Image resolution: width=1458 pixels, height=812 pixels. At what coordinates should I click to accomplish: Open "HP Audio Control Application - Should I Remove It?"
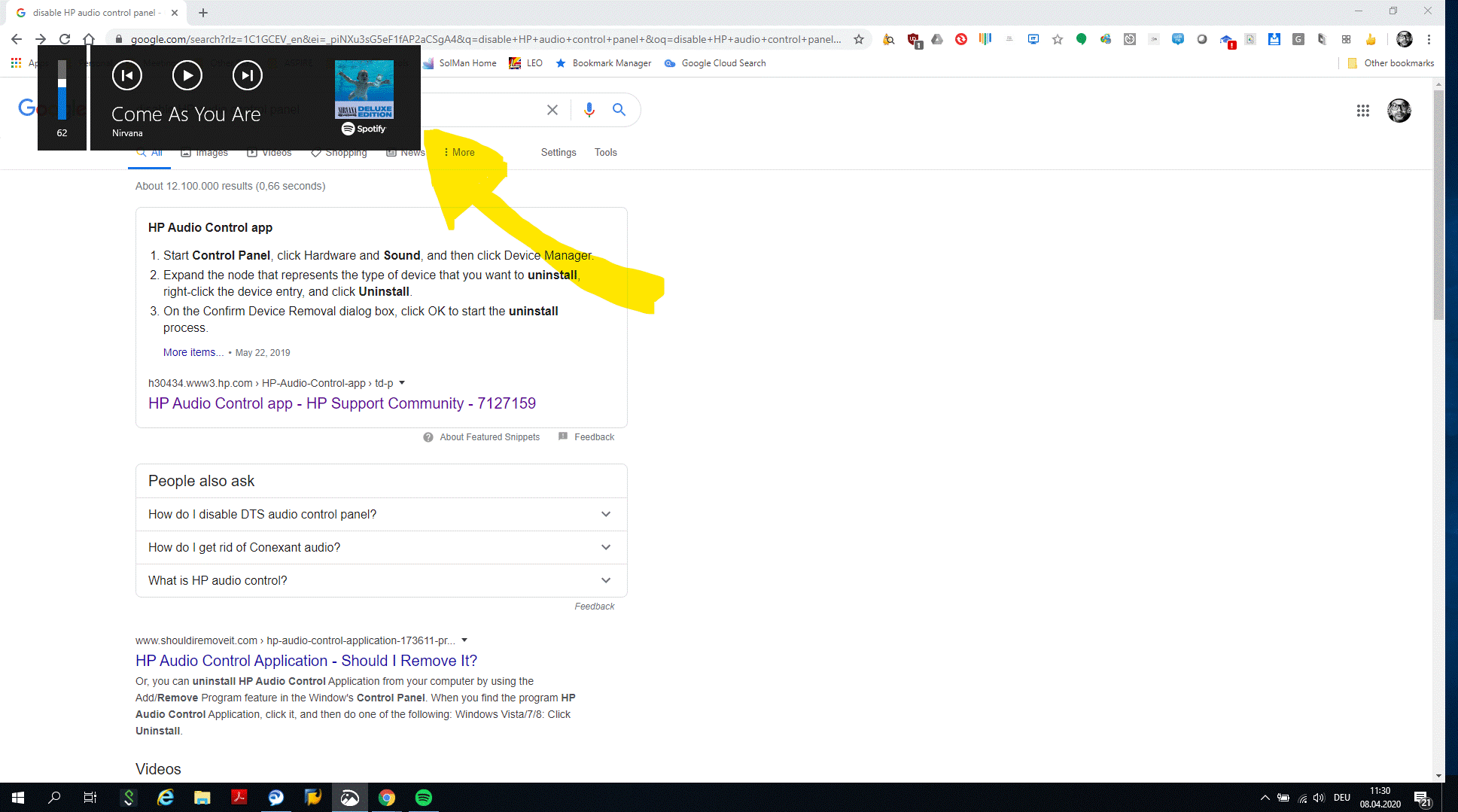(306, 661)
